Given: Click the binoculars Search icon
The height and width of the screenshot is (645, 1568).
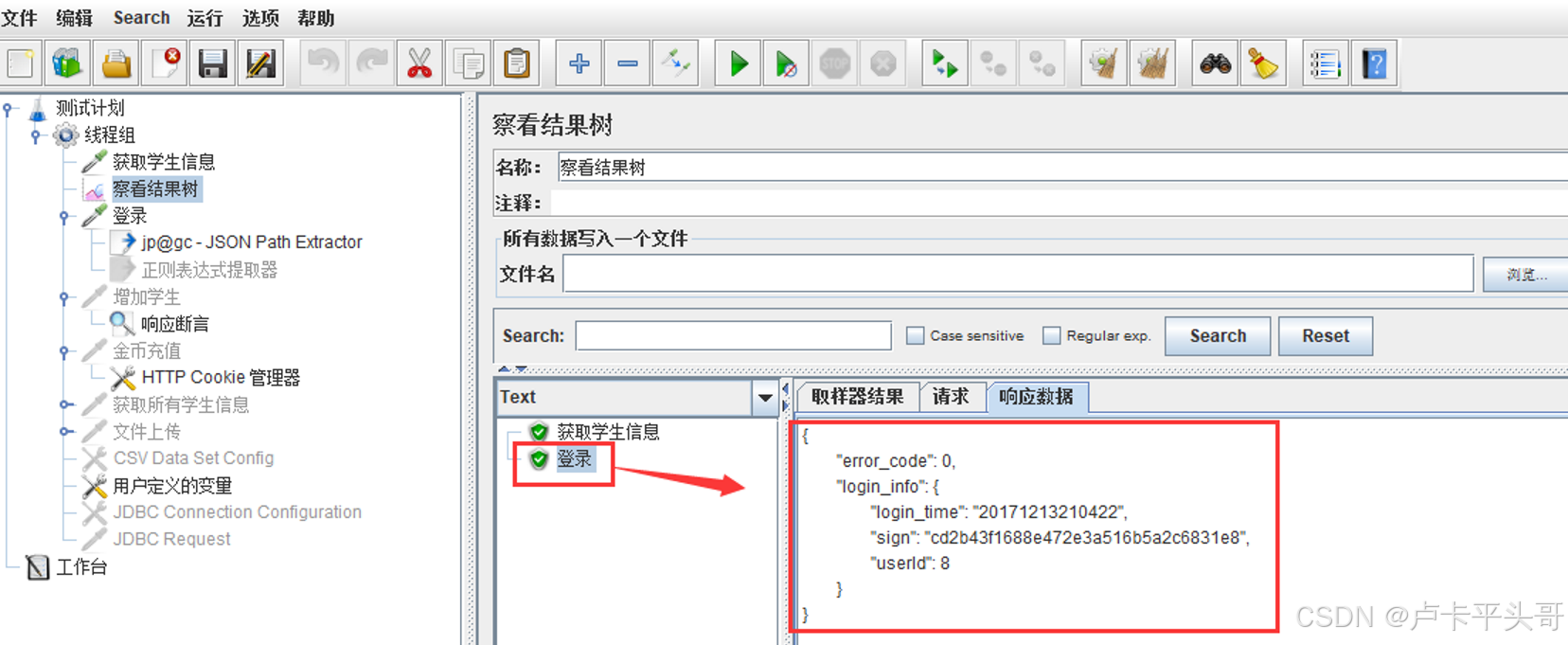Looking at the screenshot, I should point(1215,63).
